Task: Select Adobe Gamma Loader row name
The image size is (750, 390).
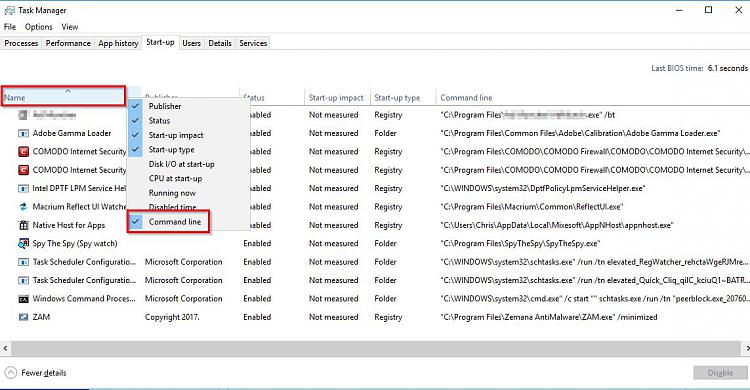Action: click(72, 134)
